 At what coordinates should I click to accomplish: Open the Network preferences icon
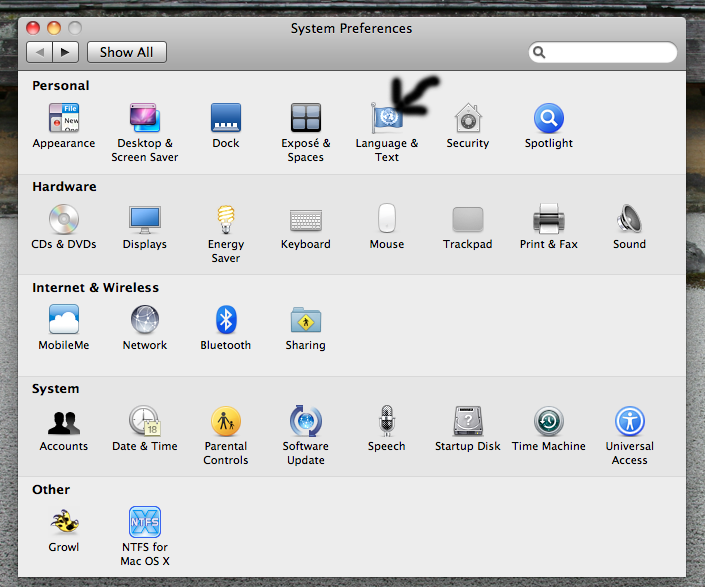pyautogui.click(x=145, y=319)
